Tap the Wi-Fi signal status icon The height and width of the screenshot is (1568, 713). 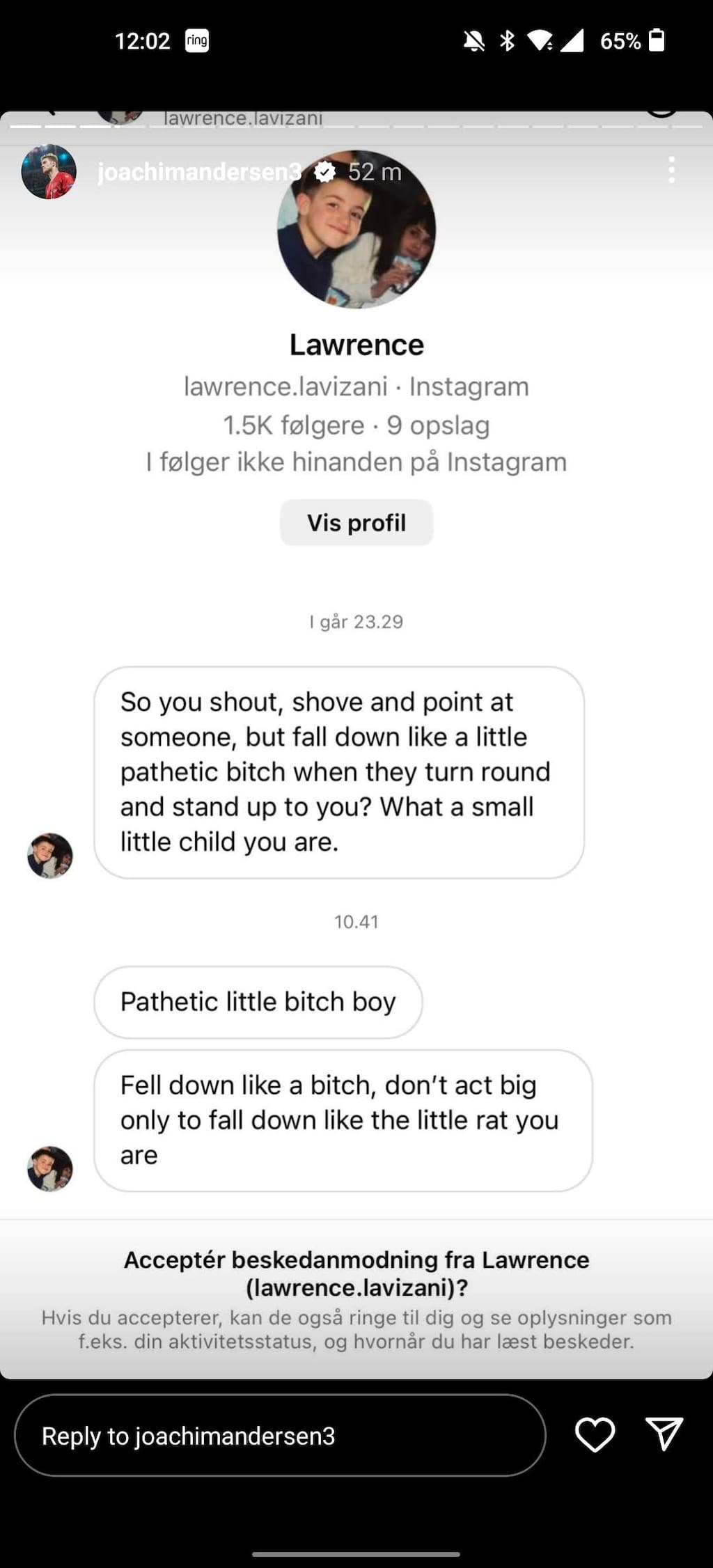pos(540,41)
